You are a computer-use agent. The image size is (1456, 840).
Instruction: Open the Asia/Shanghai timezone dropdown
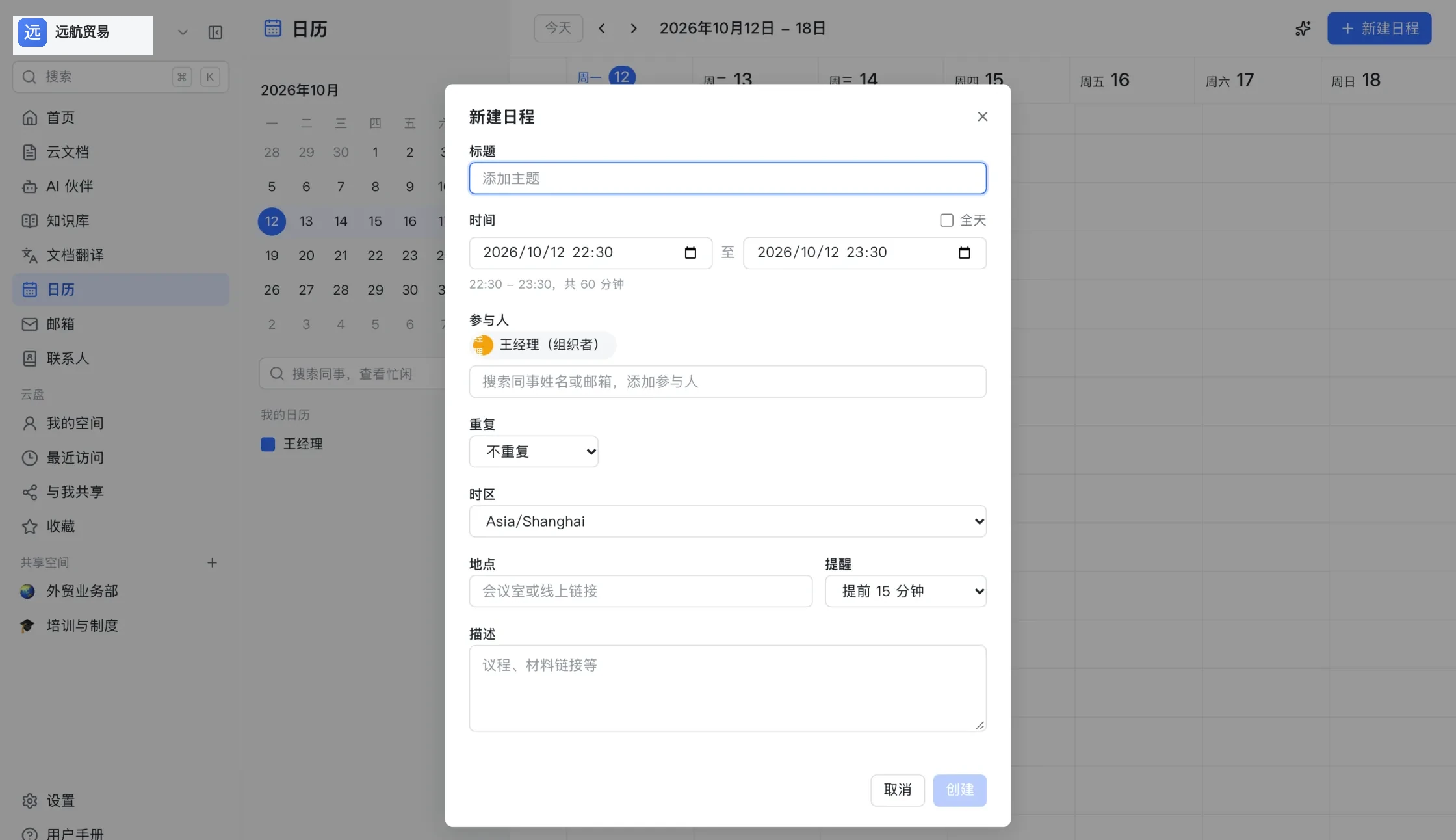[728, 521]
